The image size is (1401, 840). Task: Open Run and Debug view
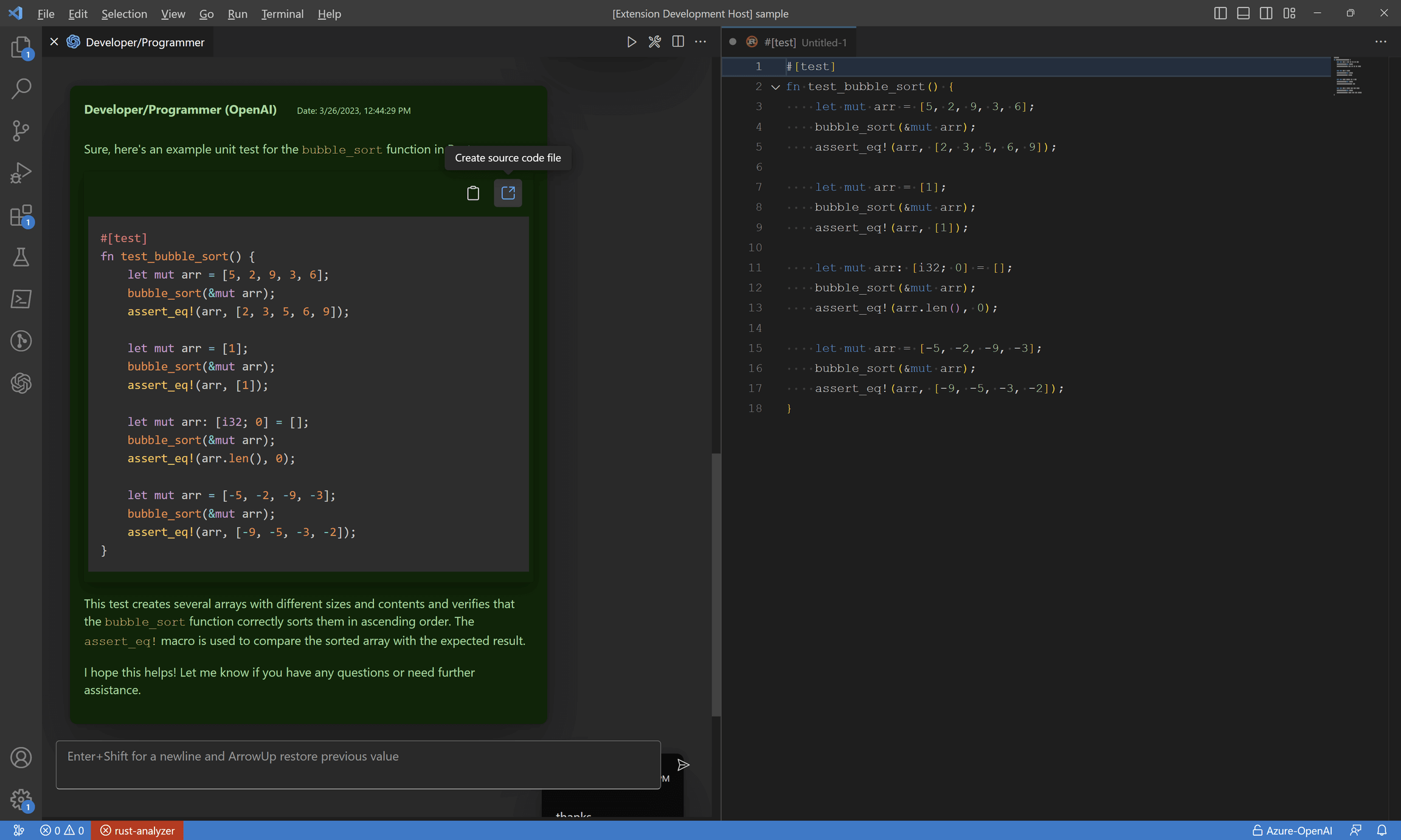[21, 173]
